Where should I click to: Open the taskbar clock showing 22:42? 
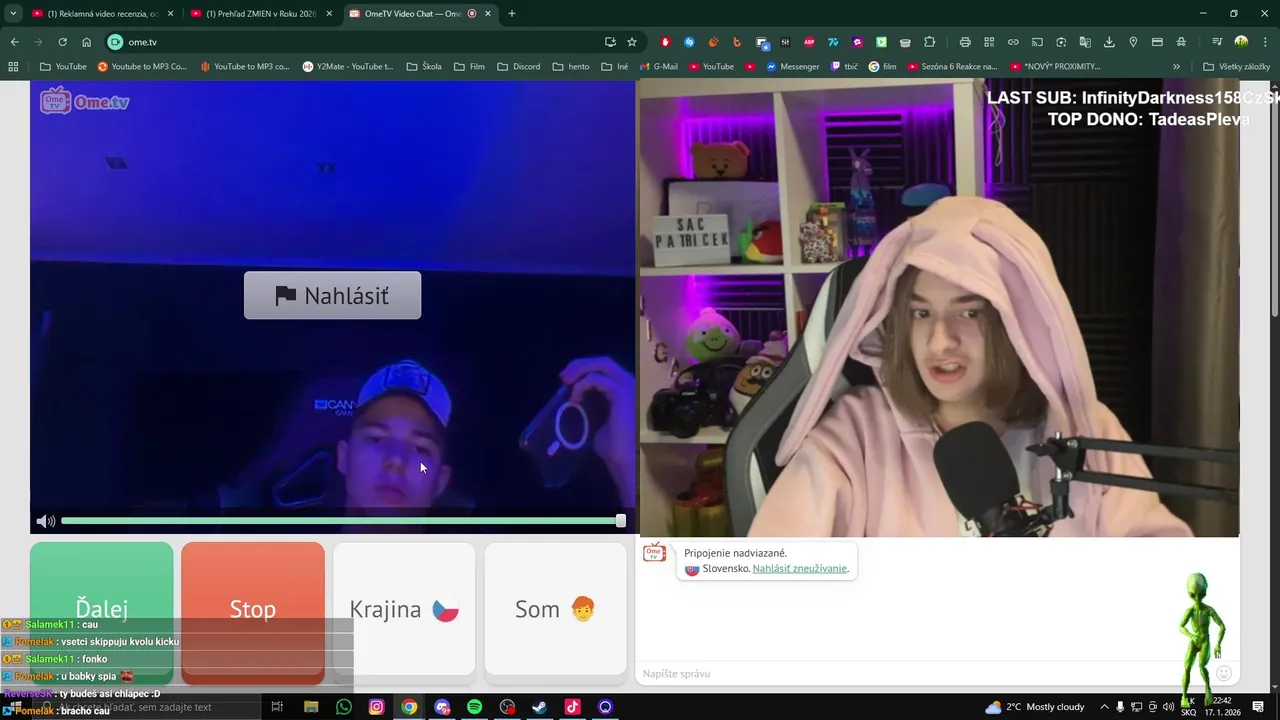pos(1221,707)
